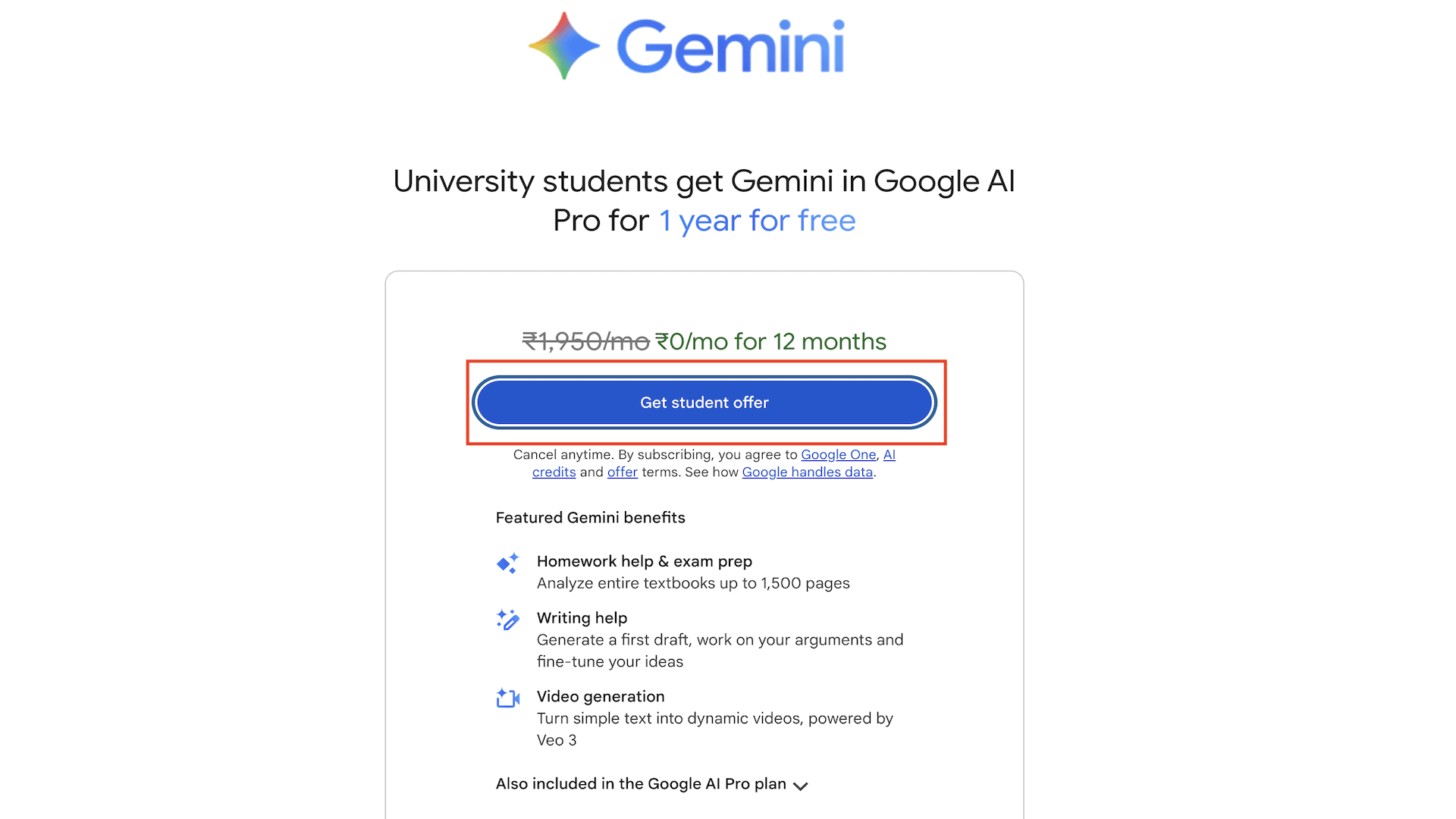Screen dimensions: 1456x819
Task: Open the Google One terms link
Action: (838, 454)
